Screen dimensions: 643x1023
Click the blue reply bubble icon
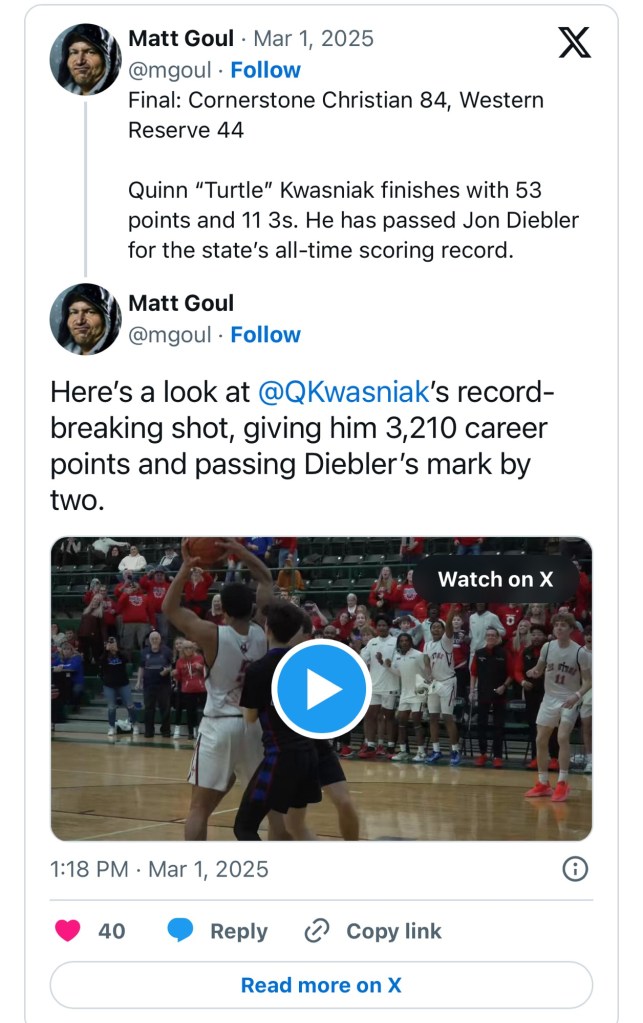click(x=180, y=931)
